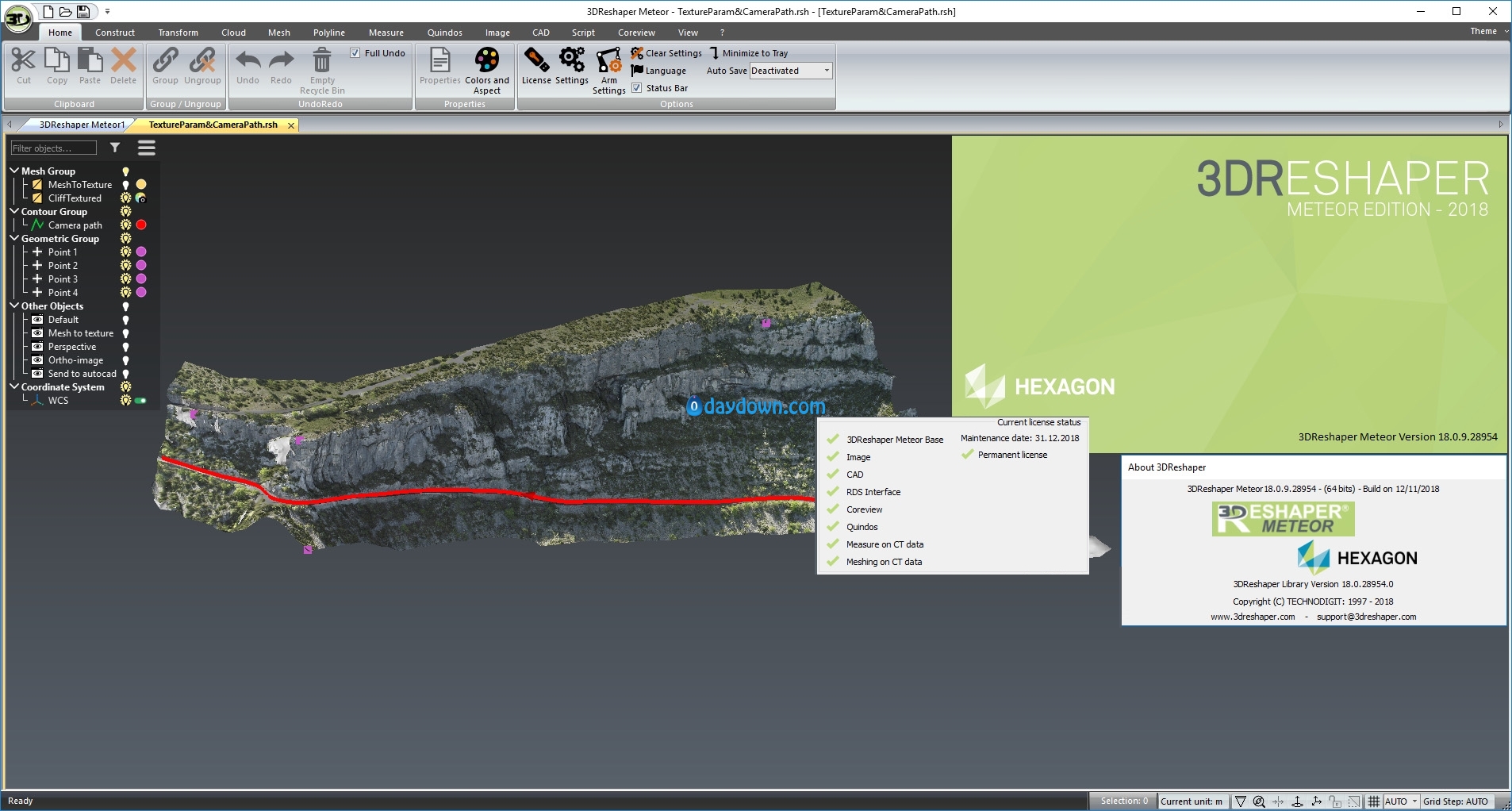Viewport: 1512px width, 811px height.
Task: Open Colors and Aspect palette icon
Action: point(487,60)
